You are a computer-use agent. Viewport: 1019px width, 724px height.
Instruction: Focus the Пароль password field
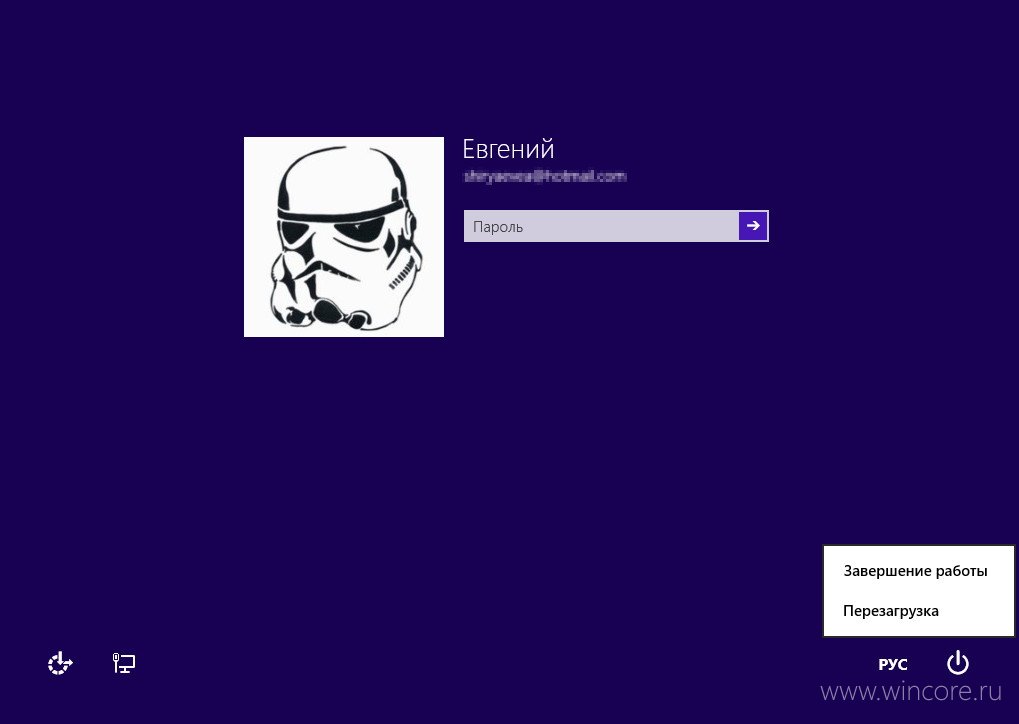pyautogui.click(x=601, y=226)
